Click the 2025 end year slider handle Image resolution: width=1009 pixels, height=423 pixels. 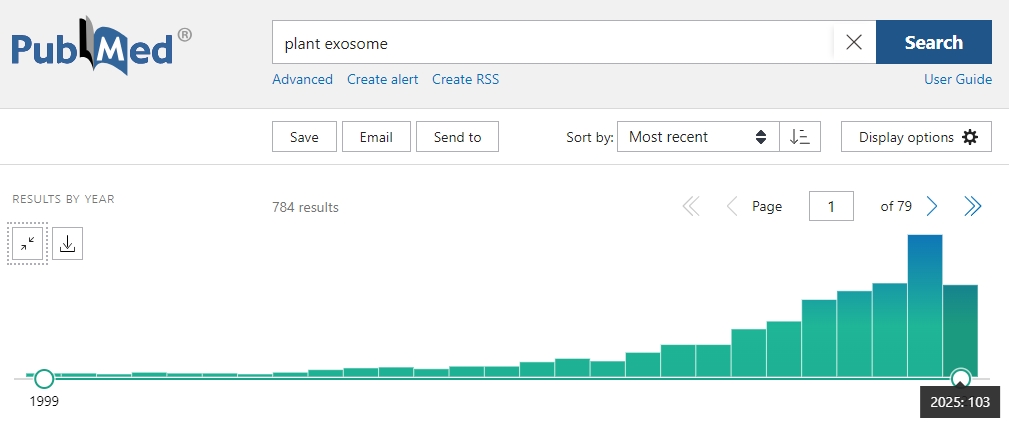point(961,378)
